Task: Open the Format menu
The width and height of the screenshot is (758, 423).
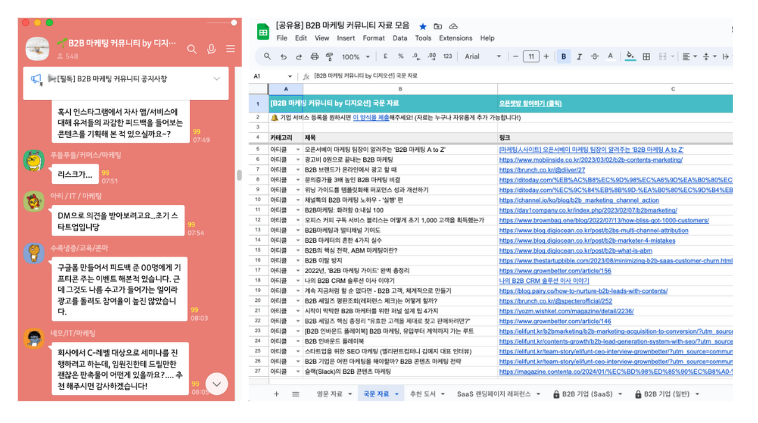Action: pos(374,38)
